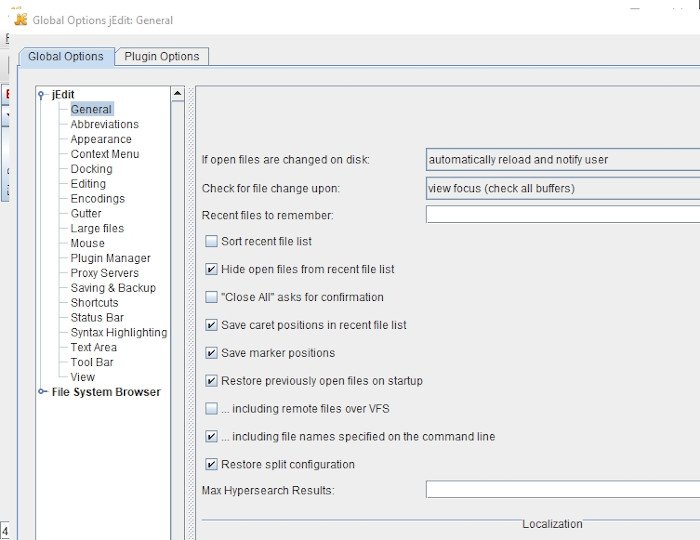Screen dimensions: 700x540
Task: Focus the Recent files to remember field
Action: [563, 214]
